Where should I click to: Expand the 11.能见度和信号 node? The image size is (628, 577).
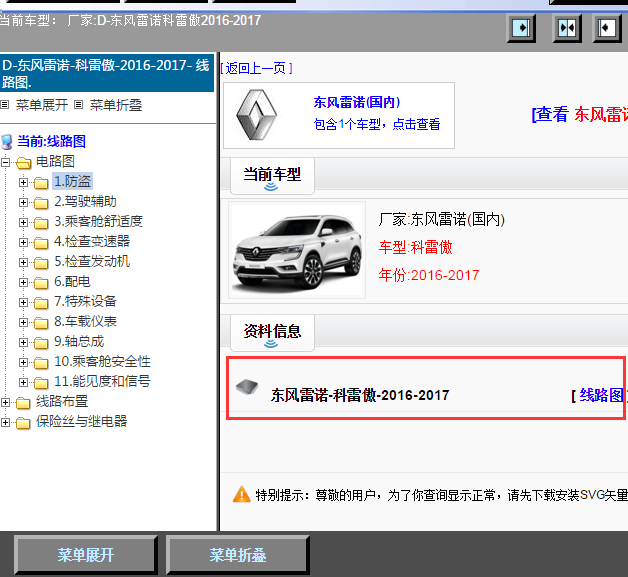tap(23, 382)
